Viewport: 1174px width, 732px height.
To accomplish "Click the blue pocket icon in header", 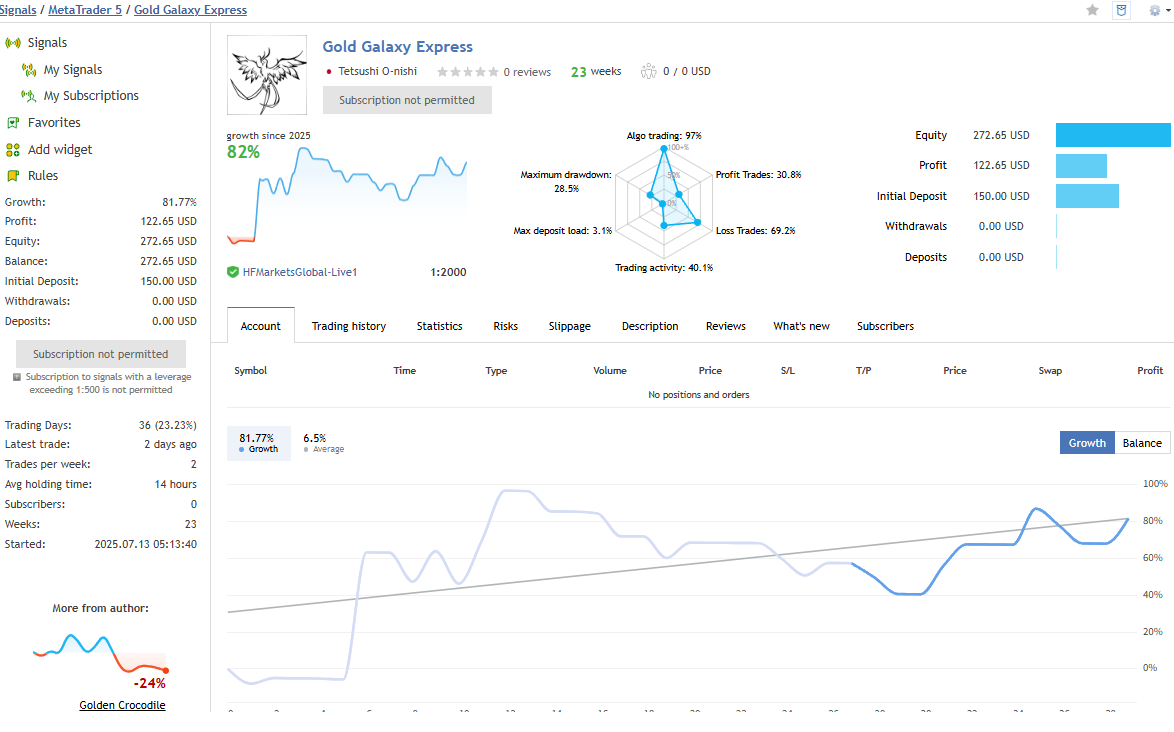I will tap(1122, 10).
